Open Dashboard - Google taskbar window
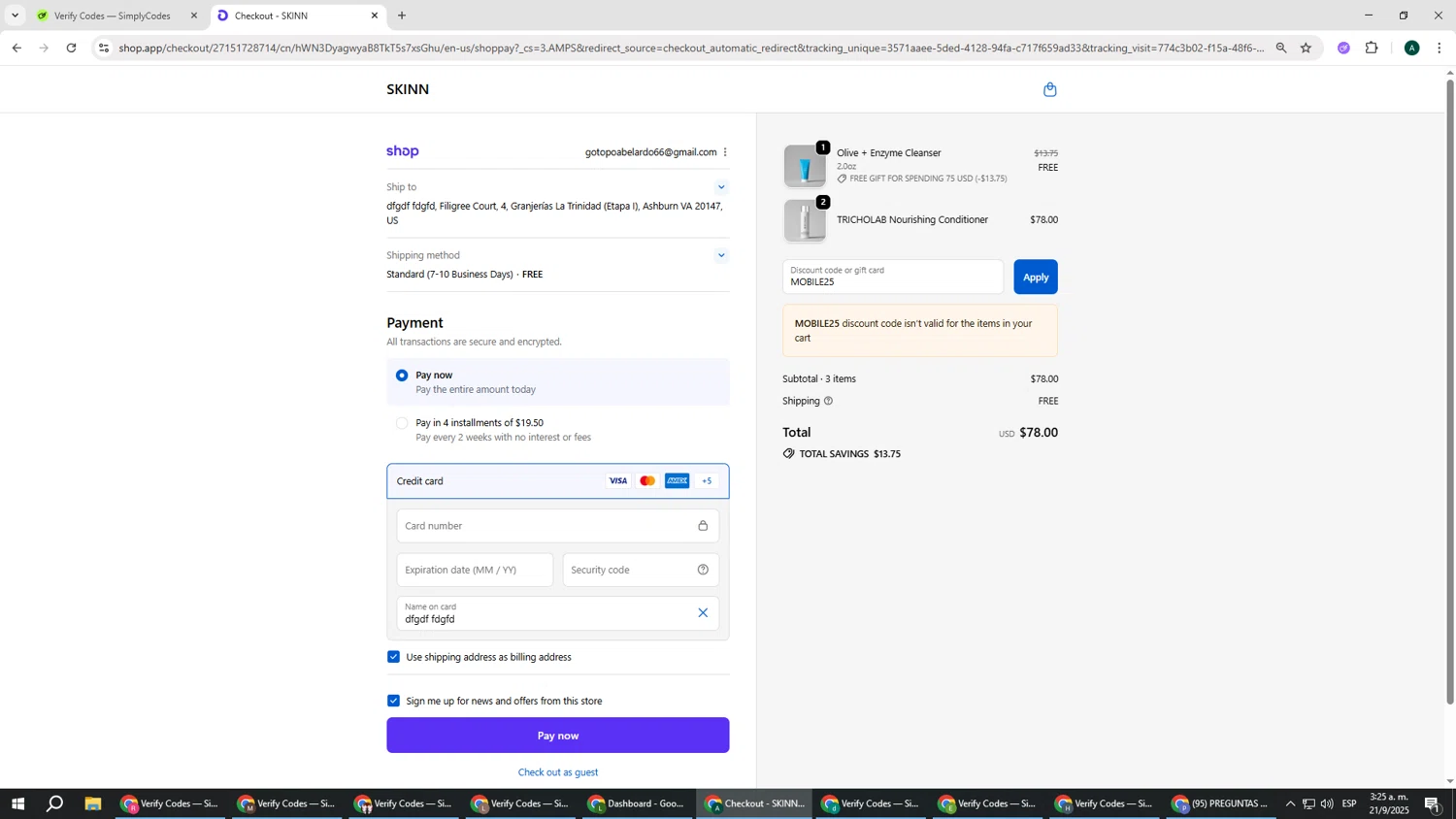Screen dimensions: 1456x819 point(638,803)
